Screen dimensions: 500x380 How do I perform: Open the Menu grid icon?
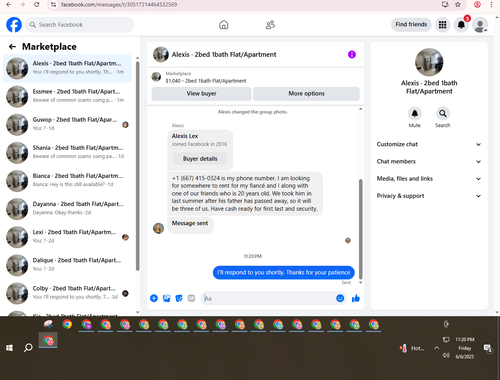click(x=442, y=25)
